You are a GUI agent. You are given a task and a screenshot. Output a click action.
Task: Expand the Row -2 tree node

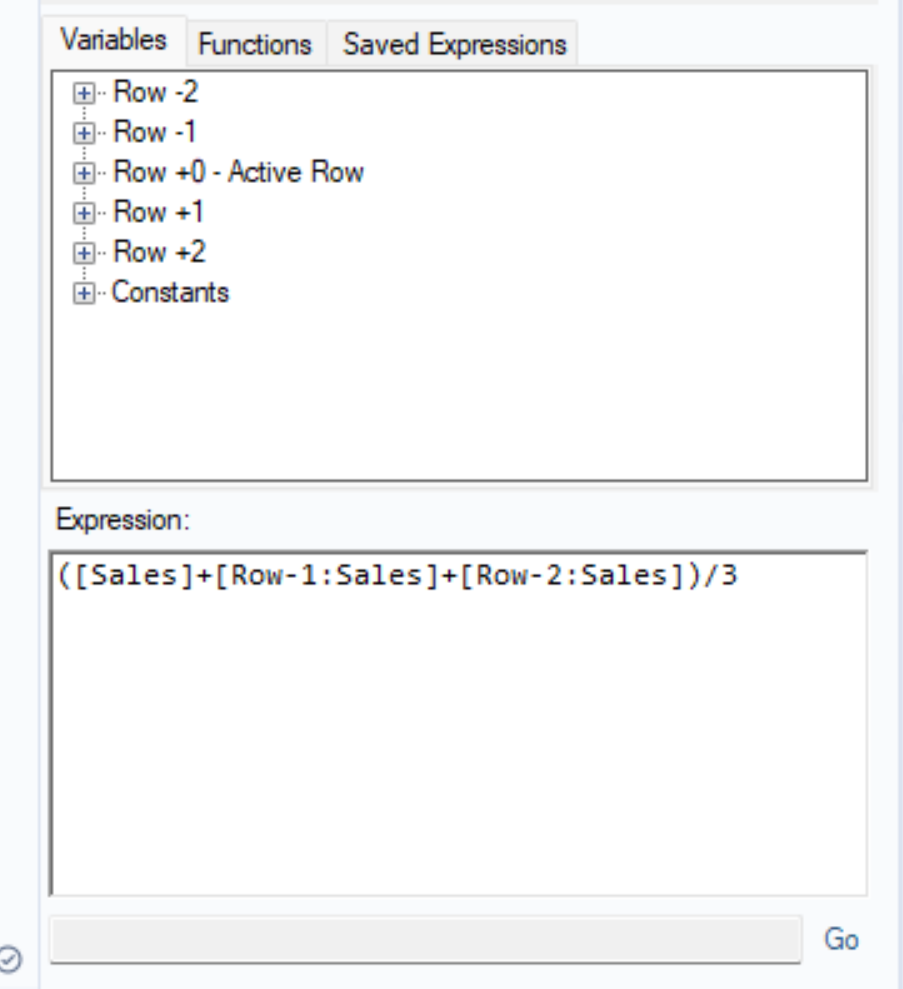coord(84,93)
